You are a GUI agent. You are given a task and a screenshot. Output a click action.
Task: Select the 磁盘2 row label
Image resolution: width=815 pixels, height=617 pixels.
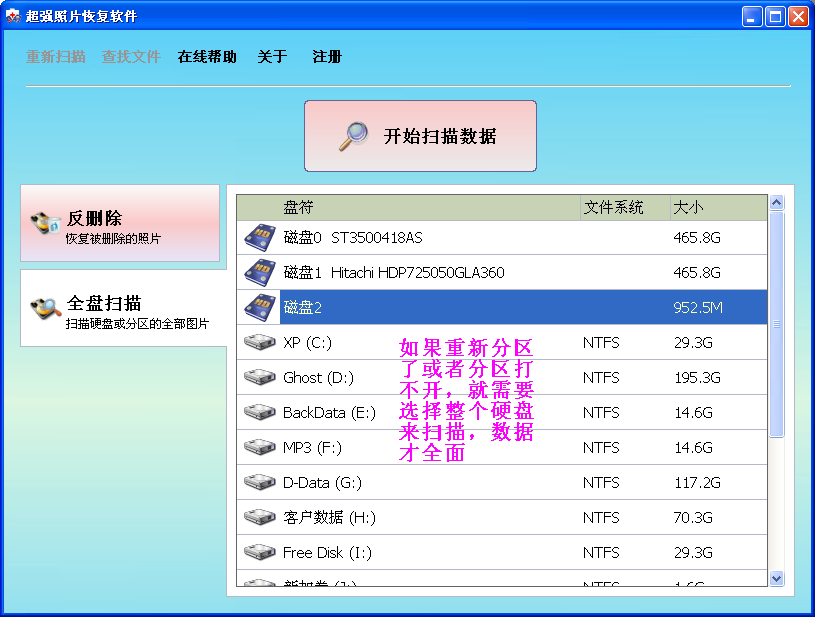coord(303,307)
